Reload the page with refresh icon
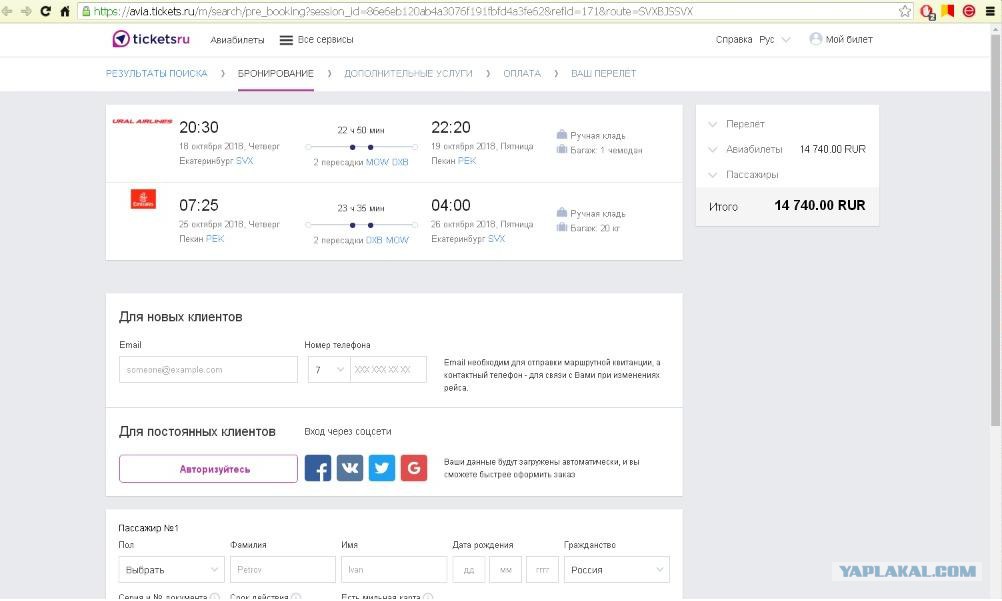 (45, 11)
